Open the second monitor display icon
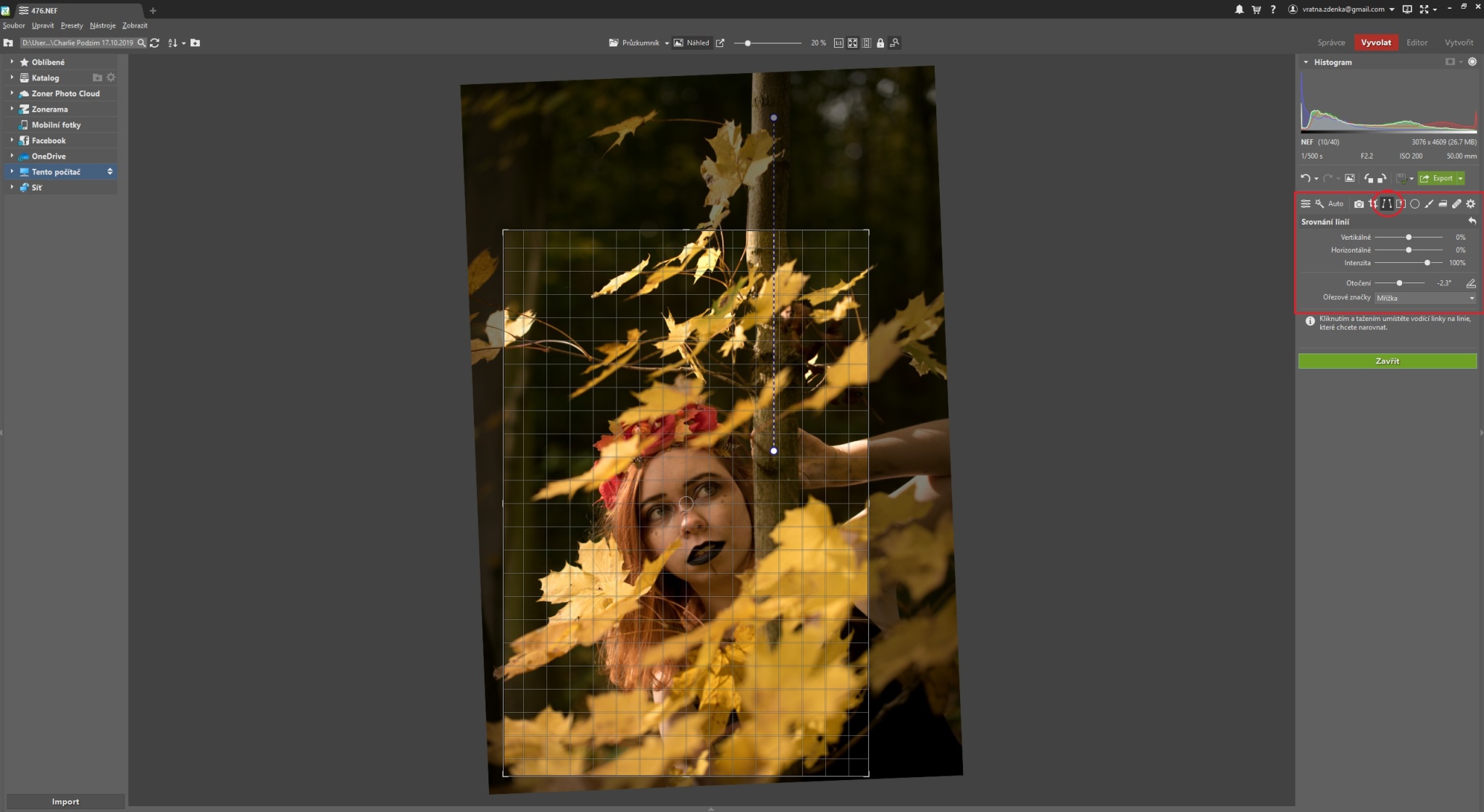This screenshot has width=1484, height=812. click(x=1407, y=9)
